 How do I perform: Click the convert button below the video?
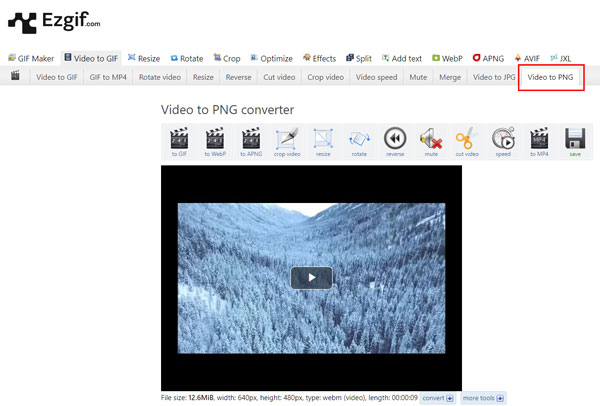tap(438, 398)
